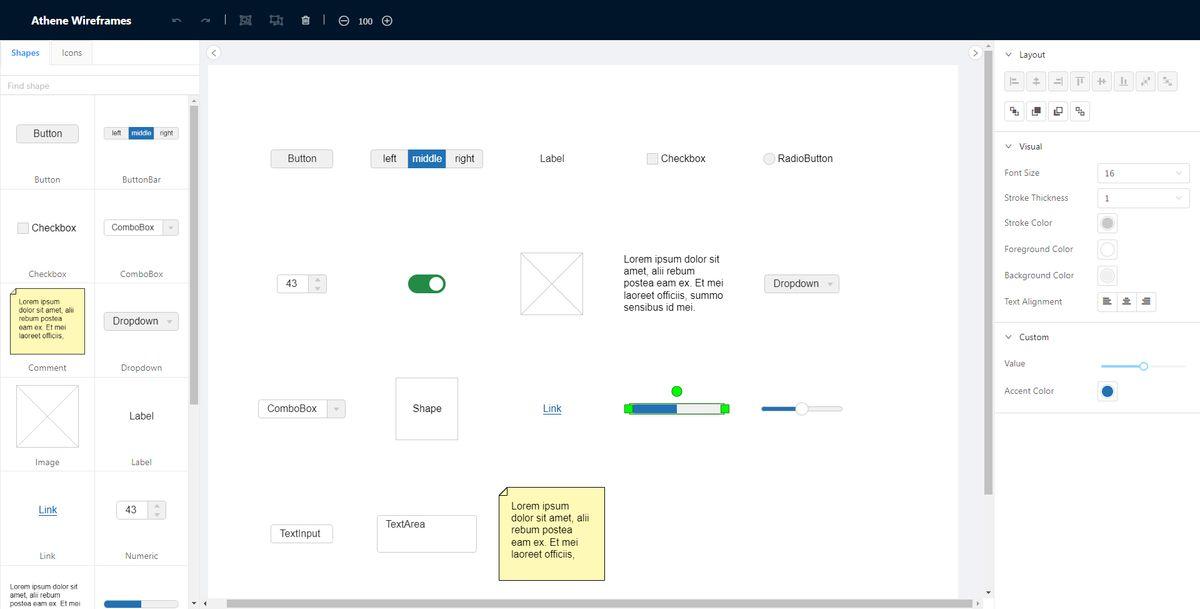Switch off the green toggle on canvas
Screen dimensions: 1200x609
pyautogui.click(x=427, y=284)
